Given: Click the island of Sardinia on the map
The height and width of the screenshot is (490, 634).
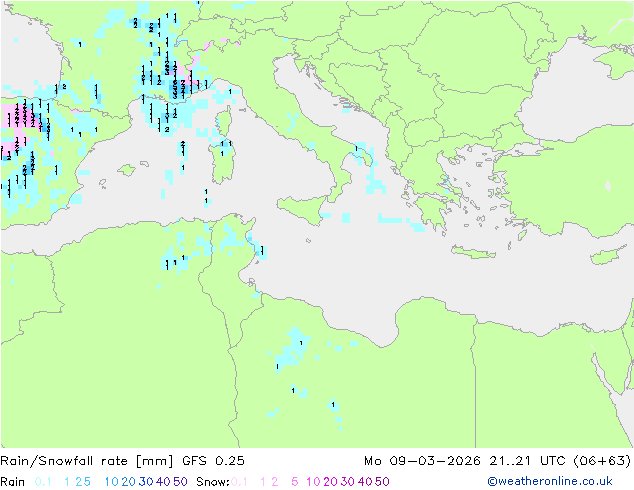Looking at the screenshot, I should click(x=221, y=162).
